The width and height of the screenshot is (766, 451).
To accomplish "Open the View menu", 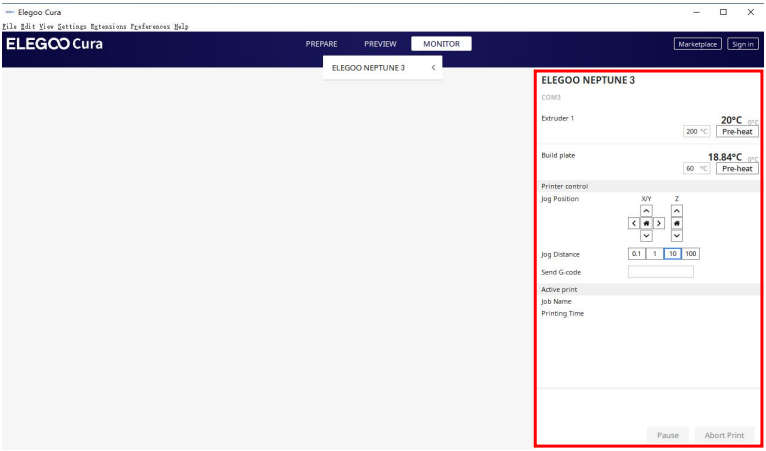I will 47,26.
